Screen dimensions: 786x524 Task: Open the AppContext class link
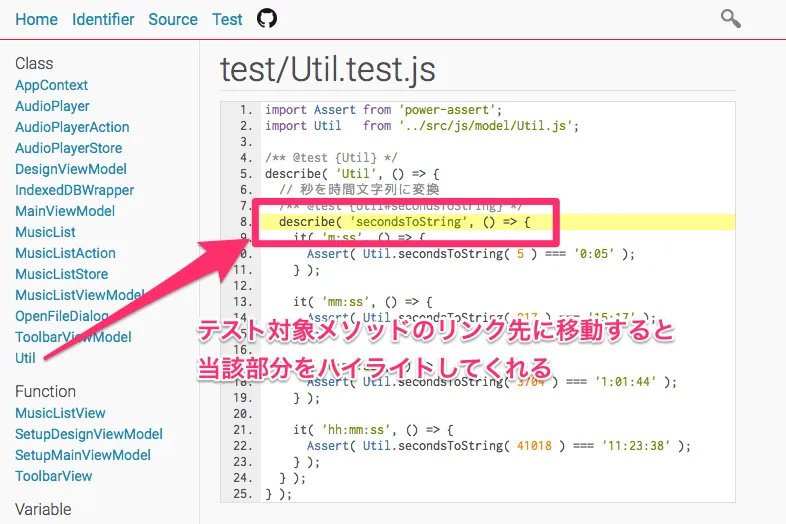51,85
